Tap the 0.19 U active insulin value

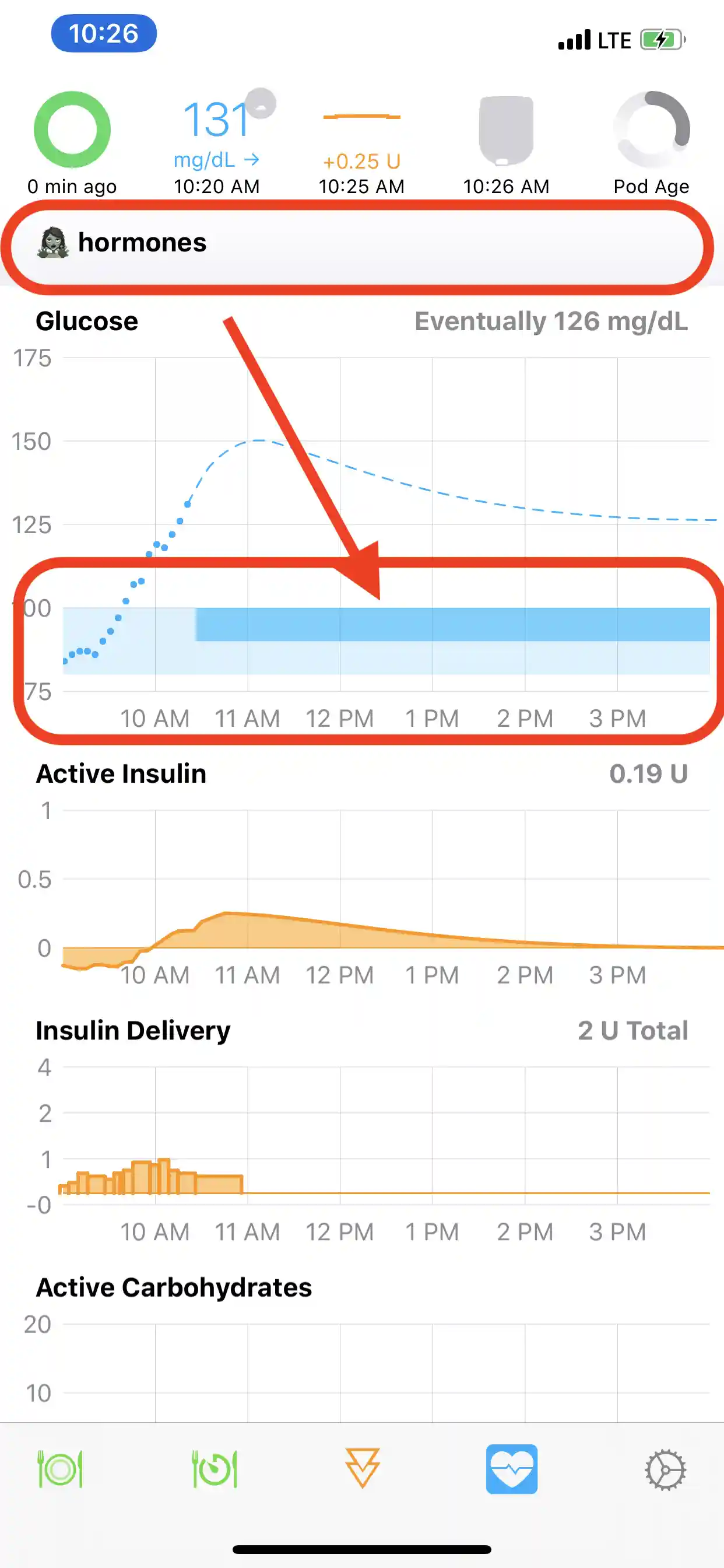[x=648, y=773]
